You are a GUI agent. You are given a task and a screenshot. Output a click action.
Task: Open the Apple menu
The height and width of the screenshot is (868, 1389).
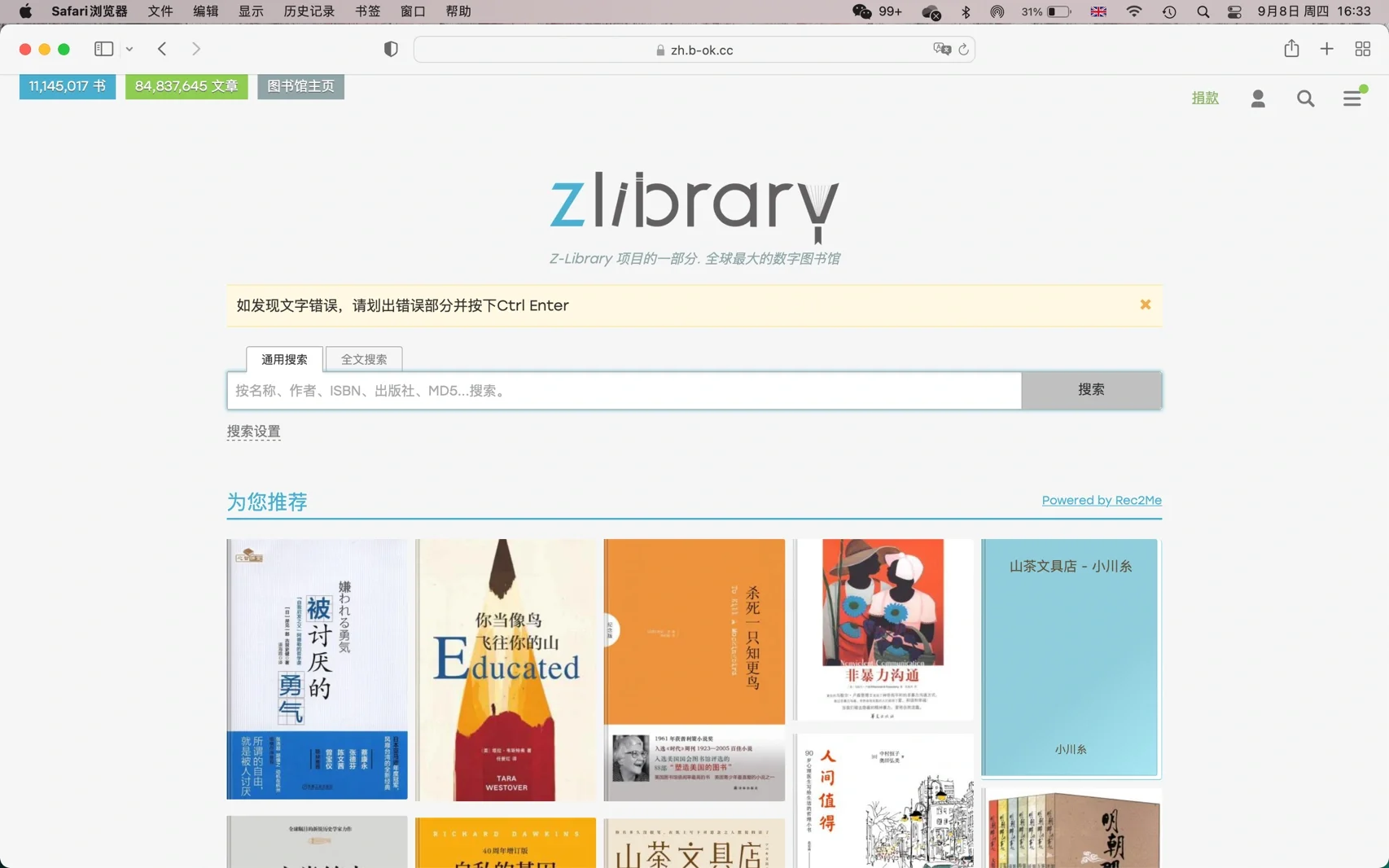25,11
